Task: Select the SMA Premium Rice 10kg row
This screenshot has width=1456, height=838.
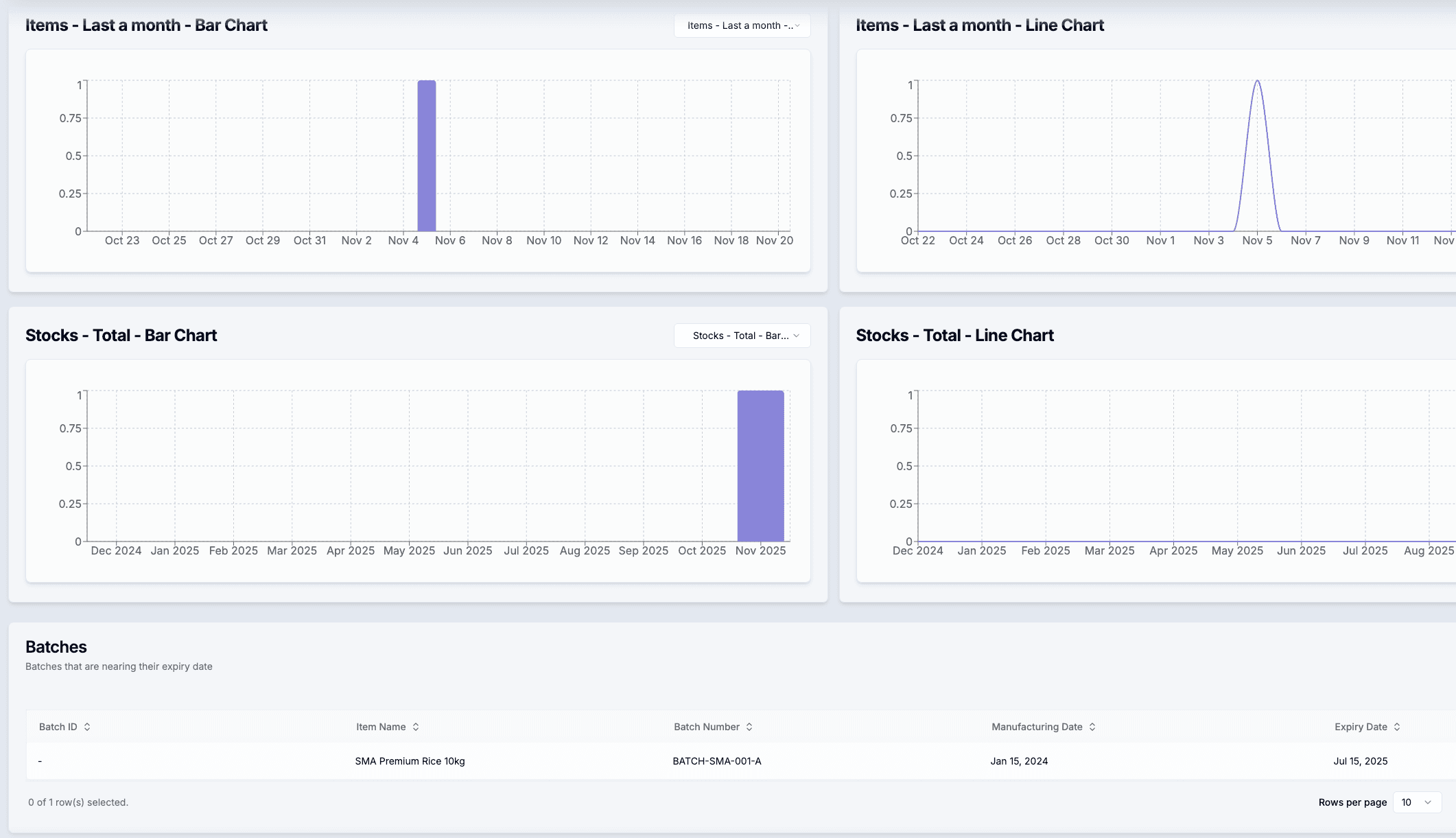Action: pos(410,761)
